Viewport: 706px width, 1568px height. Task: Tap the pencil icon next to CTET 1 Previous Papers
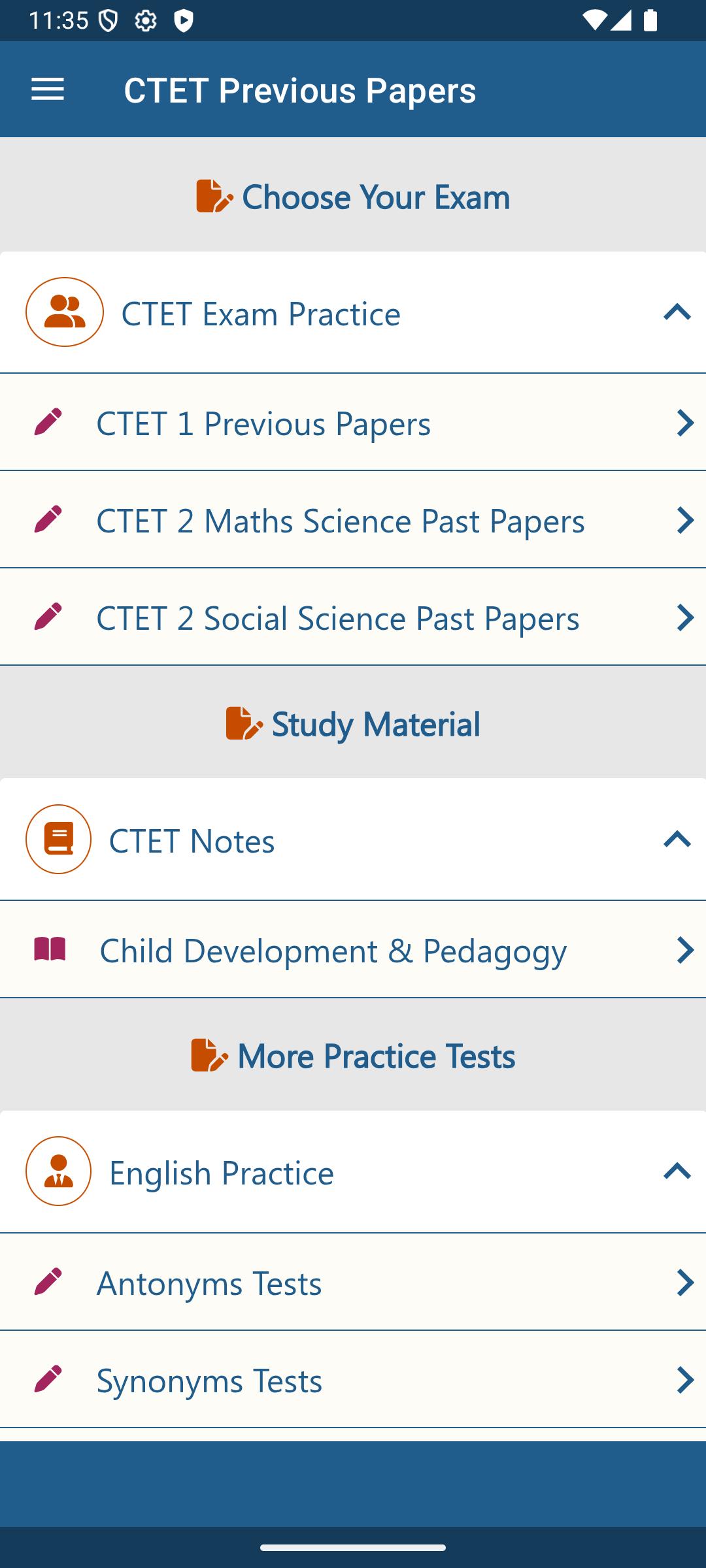pyautogui.click(x=48, y=423)
